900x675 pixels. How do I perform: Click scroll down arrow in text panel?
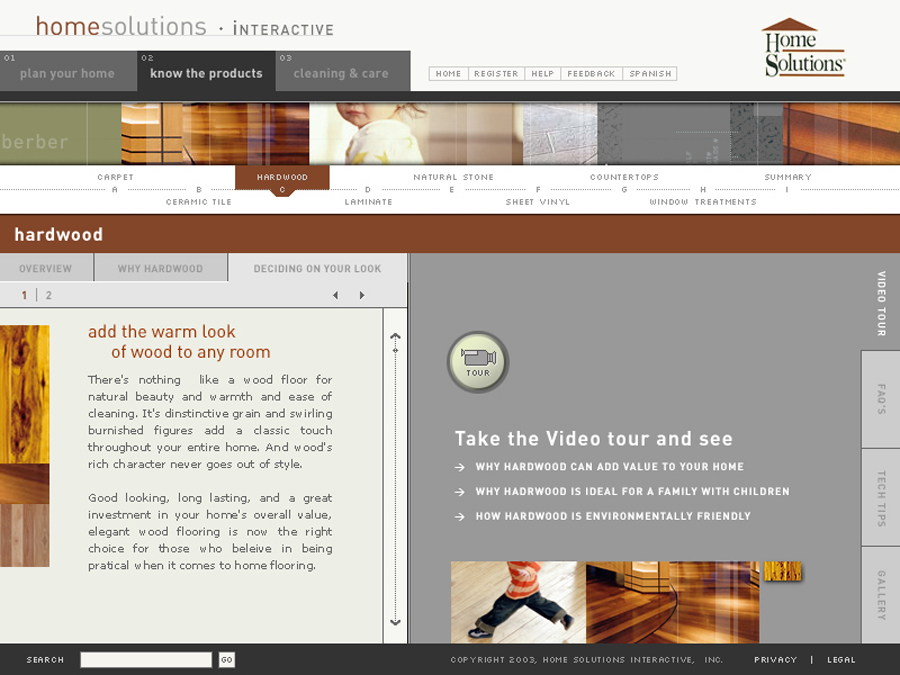click(395, 622)
